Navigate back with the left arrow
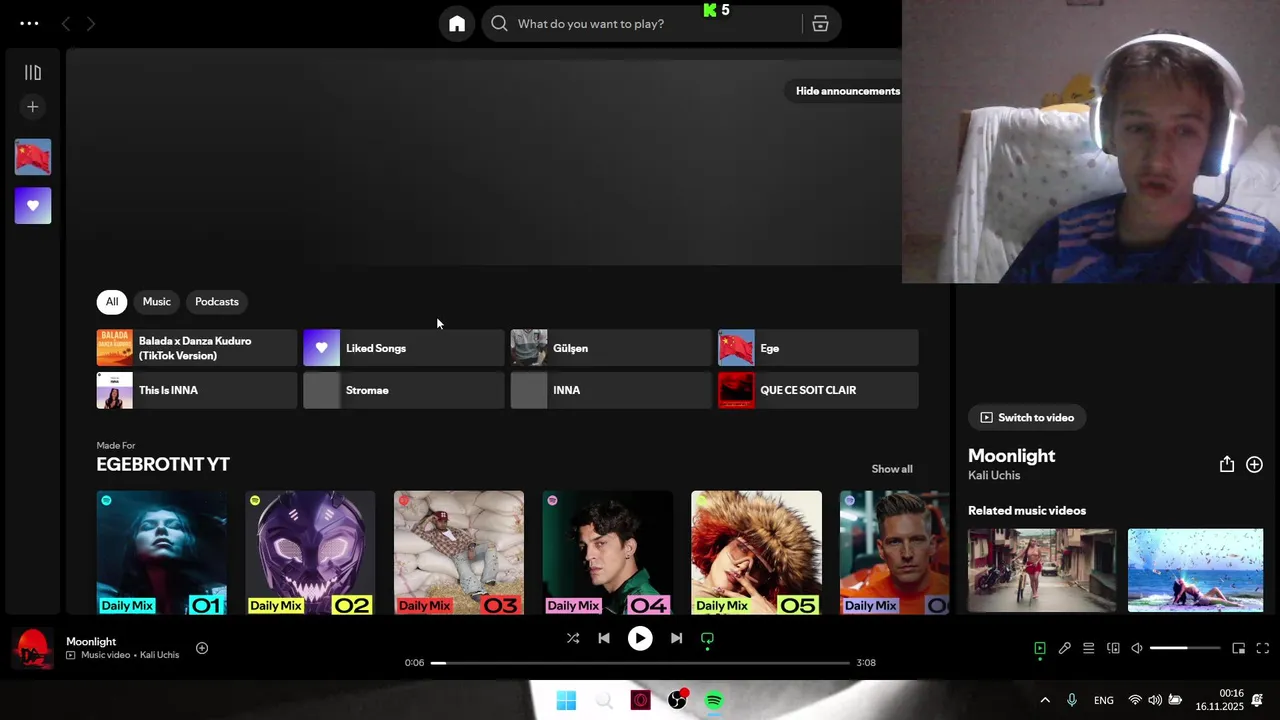 point(66,23)
